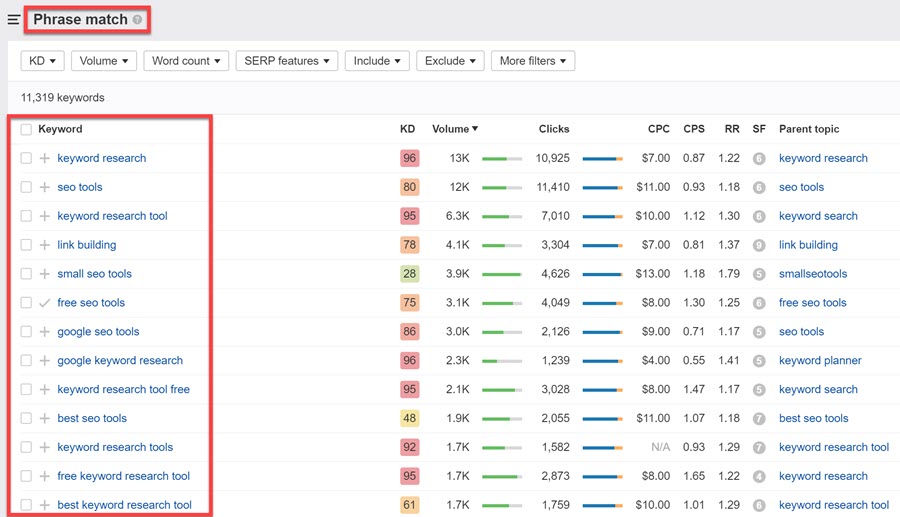The image size is (900, 517).
Task: Open SERP features badge in 'keyword research' row
Action: [759, 158]
